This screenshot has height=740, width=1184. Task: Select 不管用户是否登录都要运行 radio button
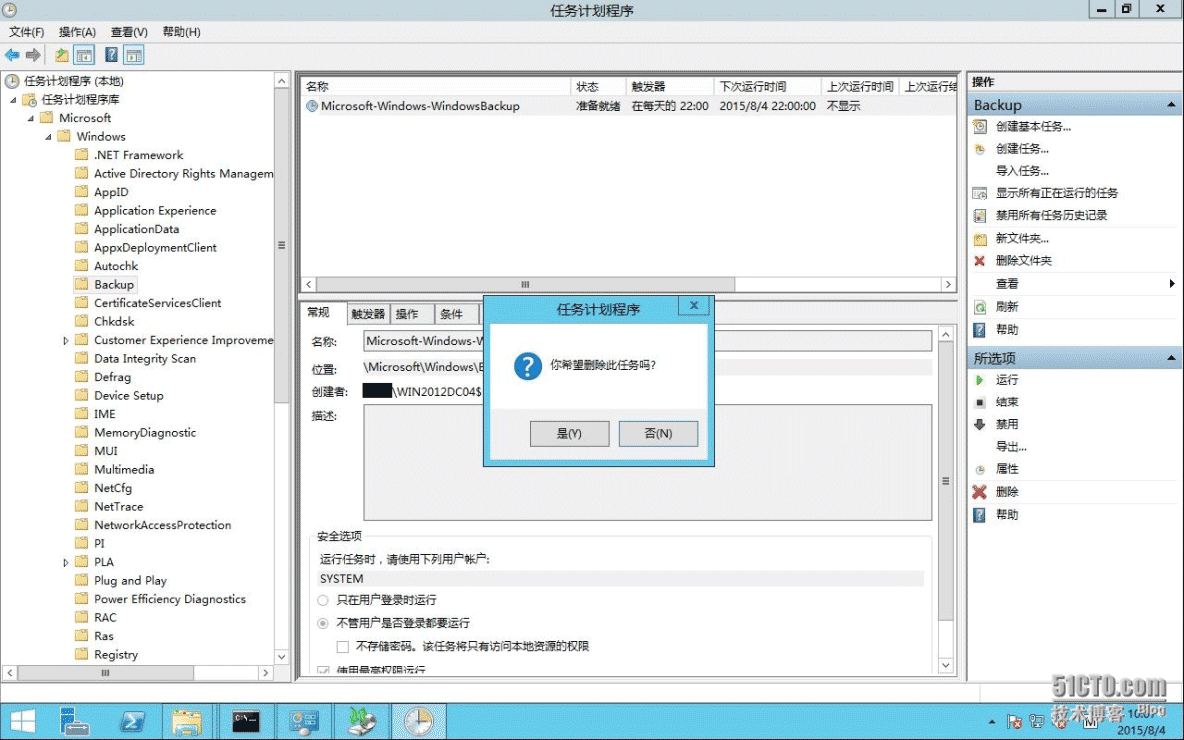(323, 624)
